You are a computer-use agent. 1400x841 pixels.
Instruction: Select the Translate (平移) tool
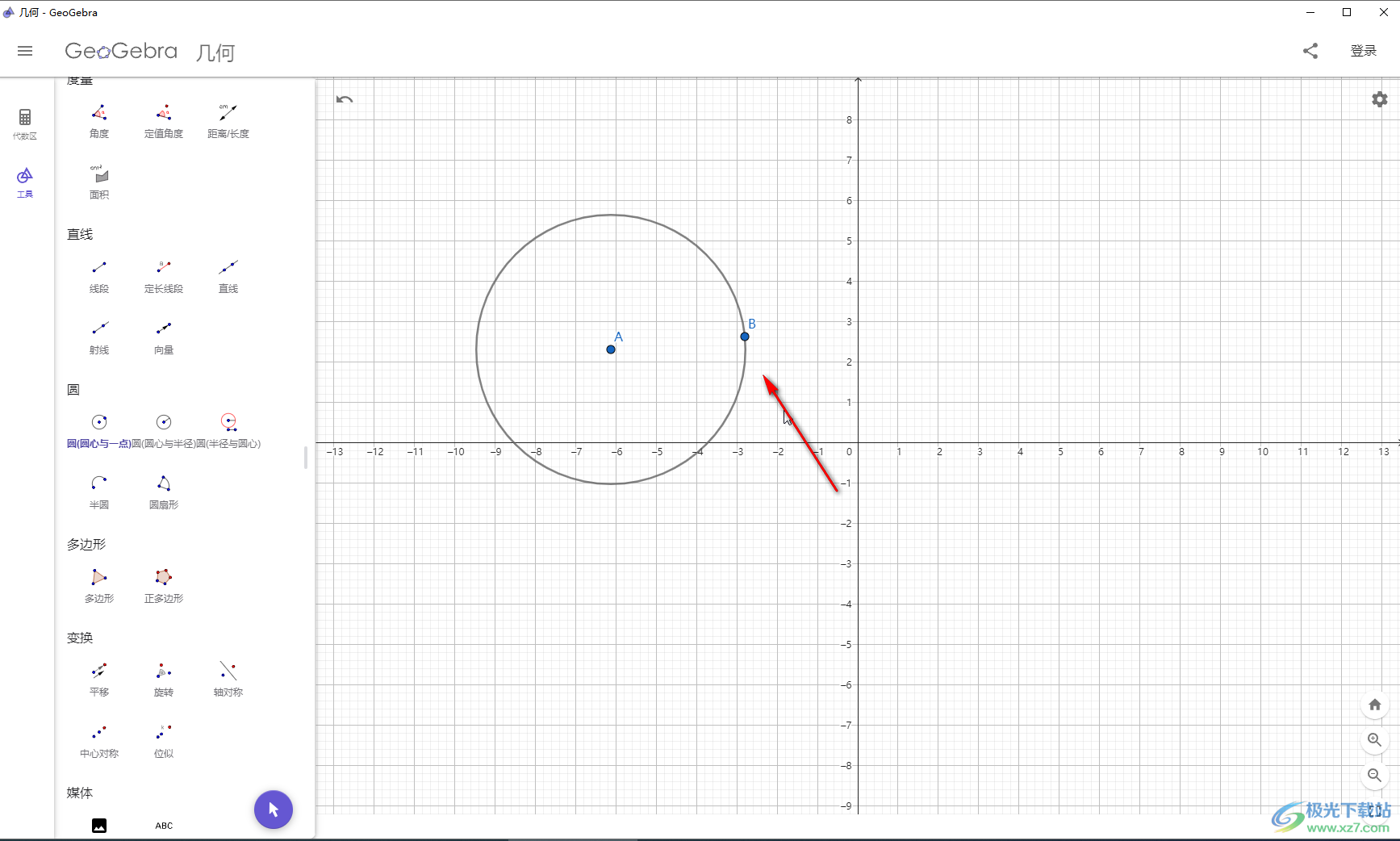[x=99, y=680]
